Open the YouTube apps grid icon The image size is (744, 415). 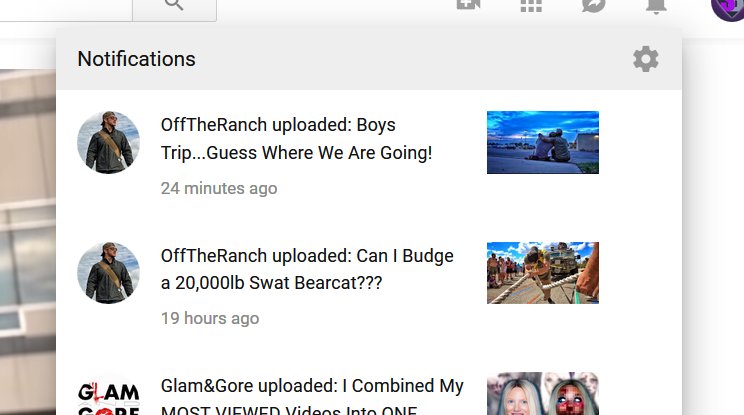[531, 5]
